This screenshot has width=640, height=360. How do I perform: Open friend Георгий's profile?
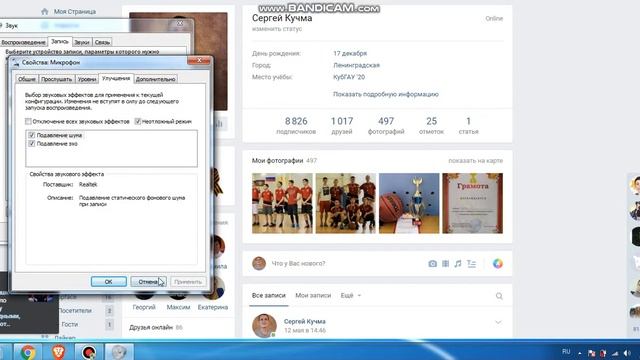[144, 307]
